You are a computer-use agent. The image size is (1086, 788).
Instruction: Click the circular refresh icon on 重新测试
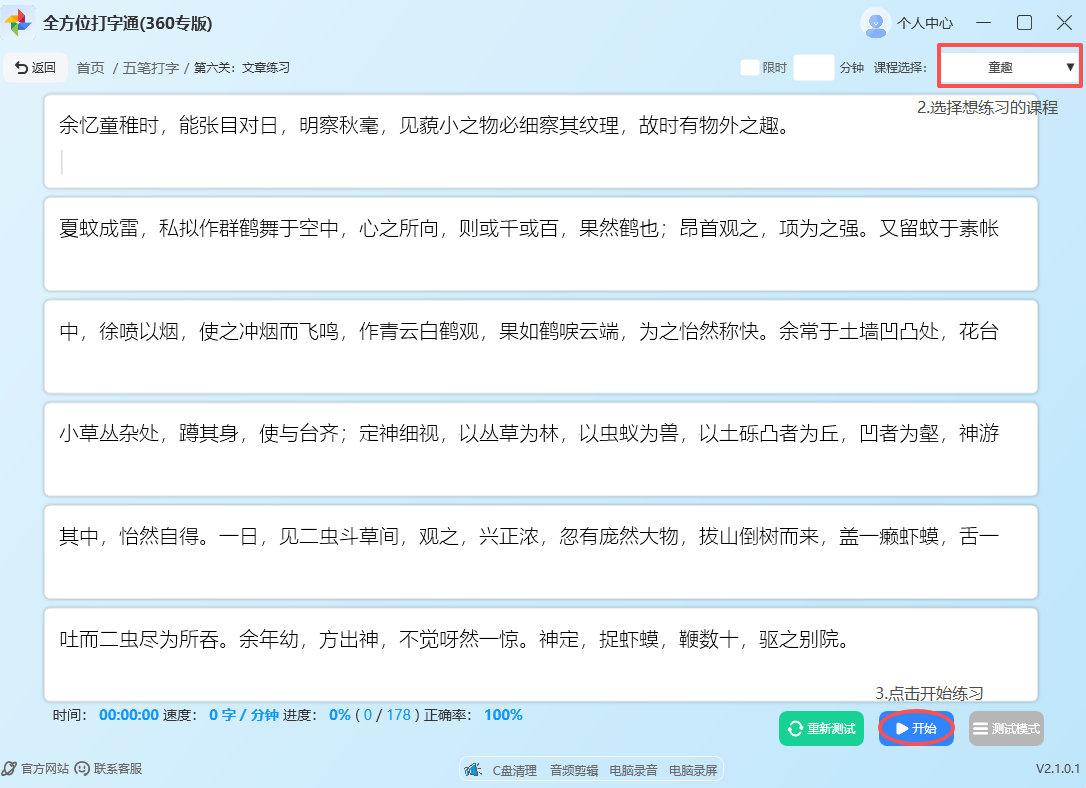tap(793, 729)
